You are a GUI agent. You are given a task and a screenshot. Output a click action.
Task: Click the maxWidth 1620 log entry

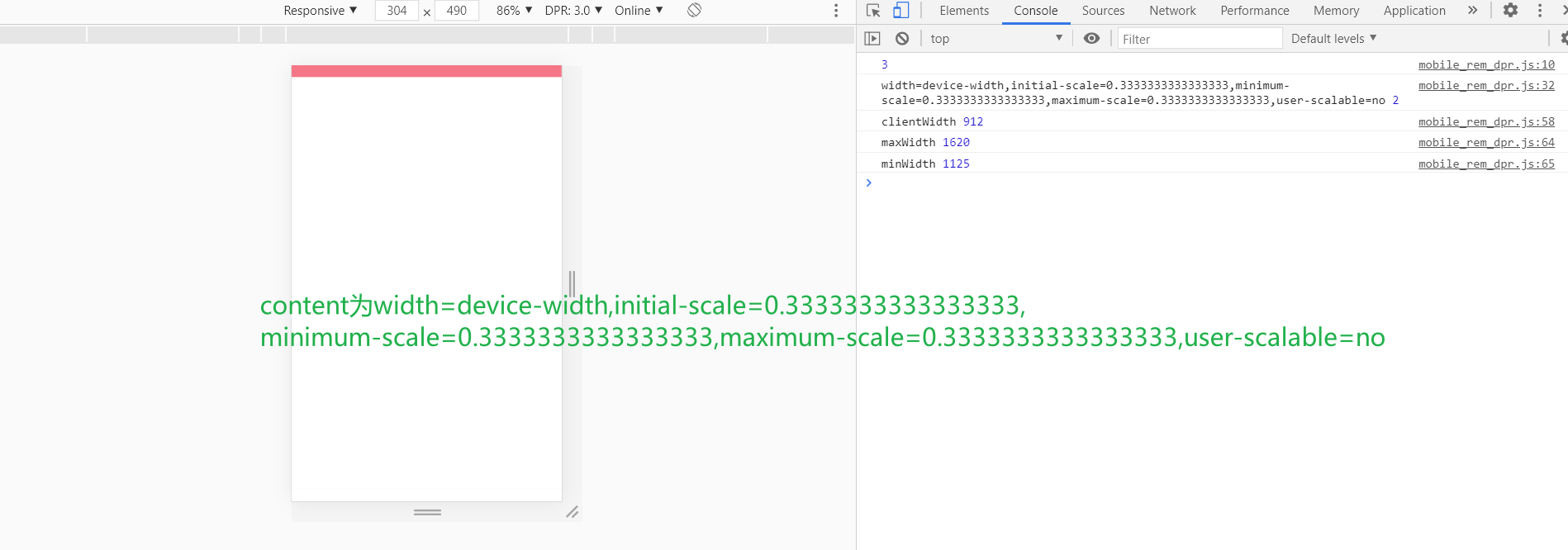click(x=925, y=142)
